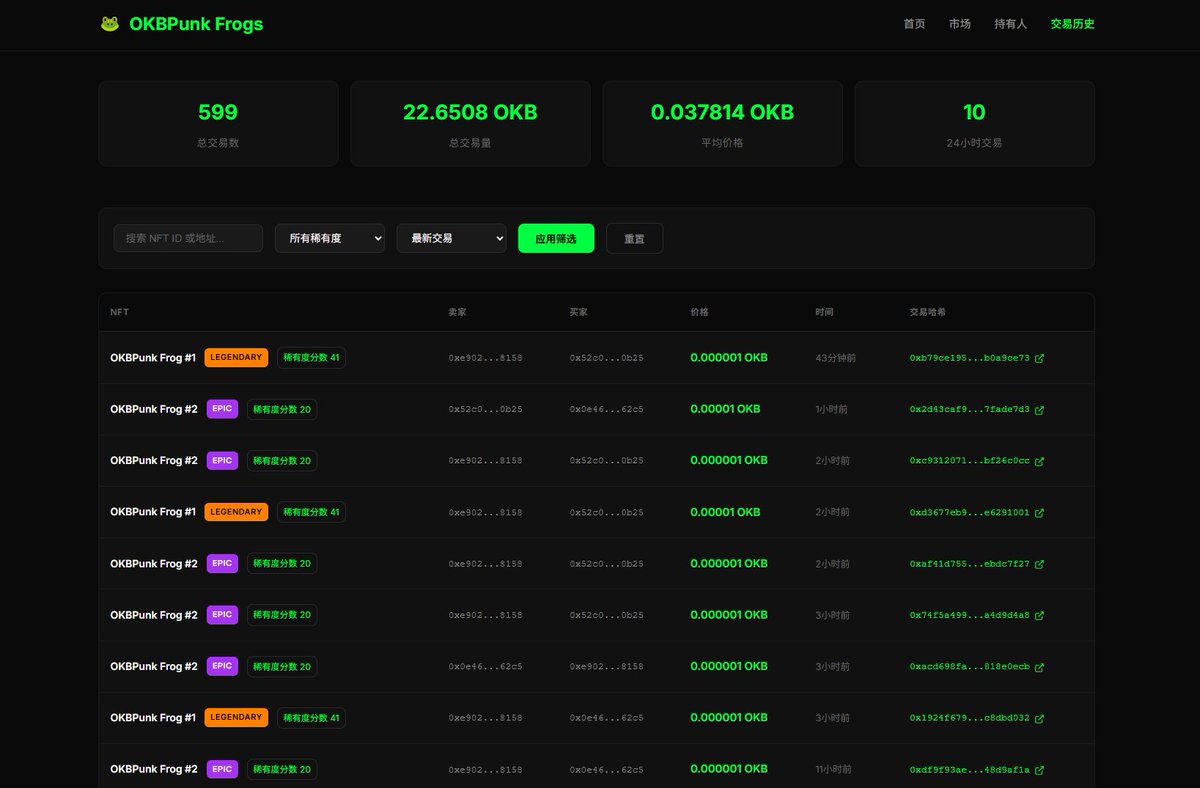Open the 持有人 nav tab

point(1010,24)
